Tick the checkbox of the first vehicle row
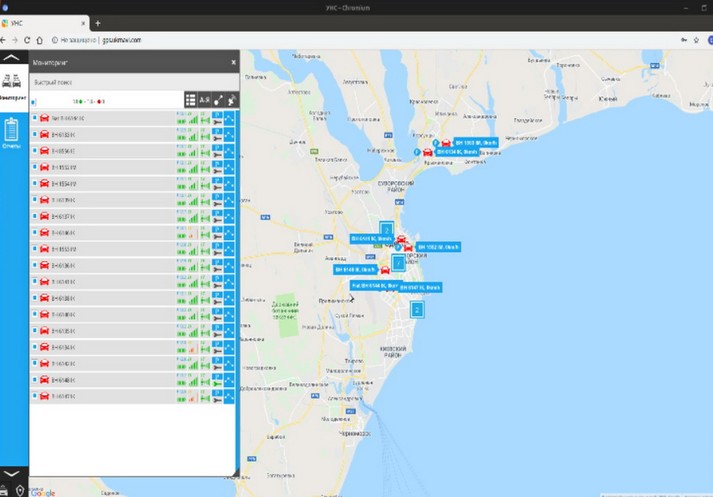 pos(34,118)
